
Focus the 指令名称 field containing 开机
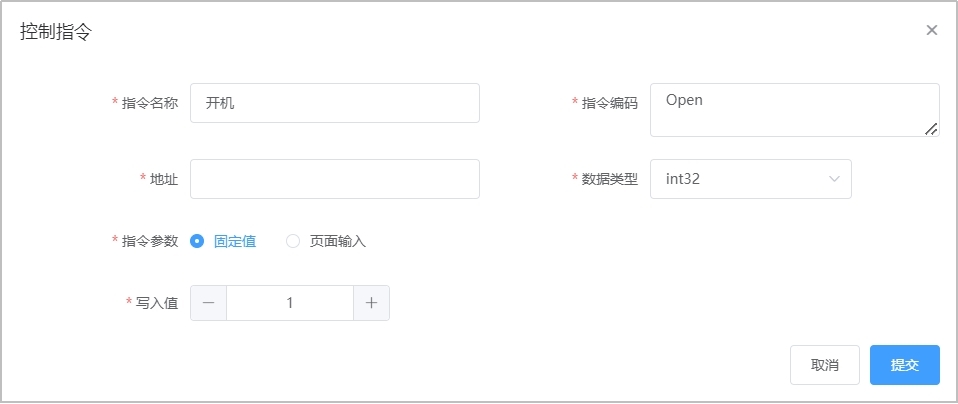click(x=334, y=103)
